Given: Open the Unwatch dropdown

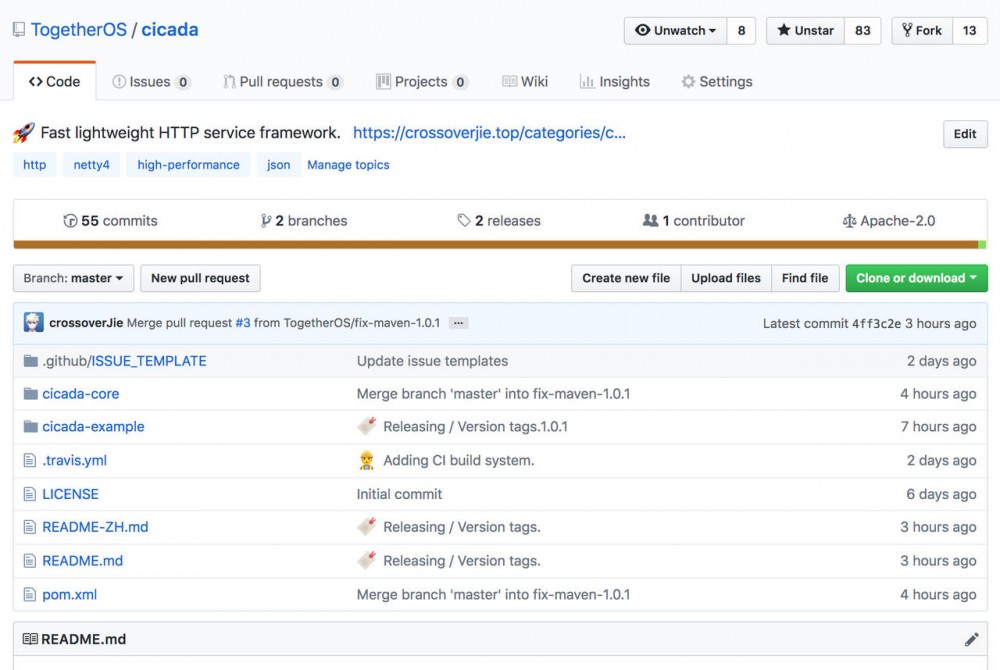Looking at the screenshot, I should (x=677, y=30).
